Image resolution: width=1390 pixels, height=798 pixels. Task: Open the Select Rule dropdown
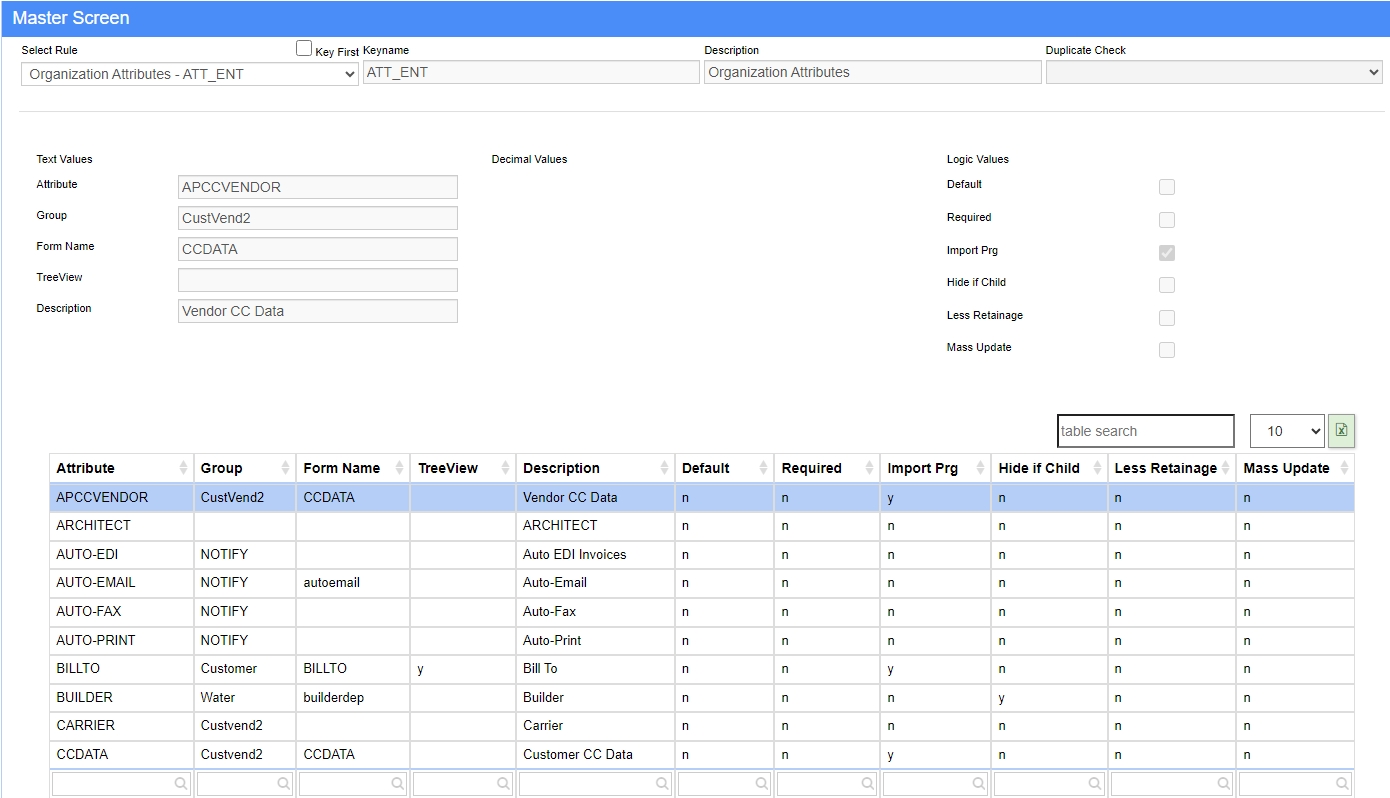coord(190,74)
